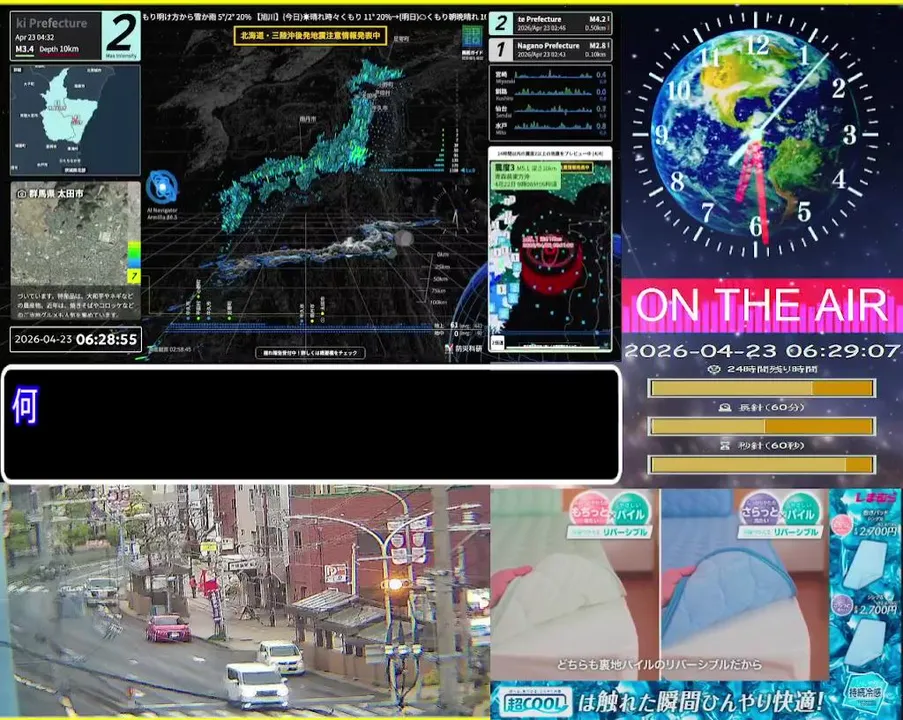Click the pedestrian in red on the sidewalk

click(194, 586)
